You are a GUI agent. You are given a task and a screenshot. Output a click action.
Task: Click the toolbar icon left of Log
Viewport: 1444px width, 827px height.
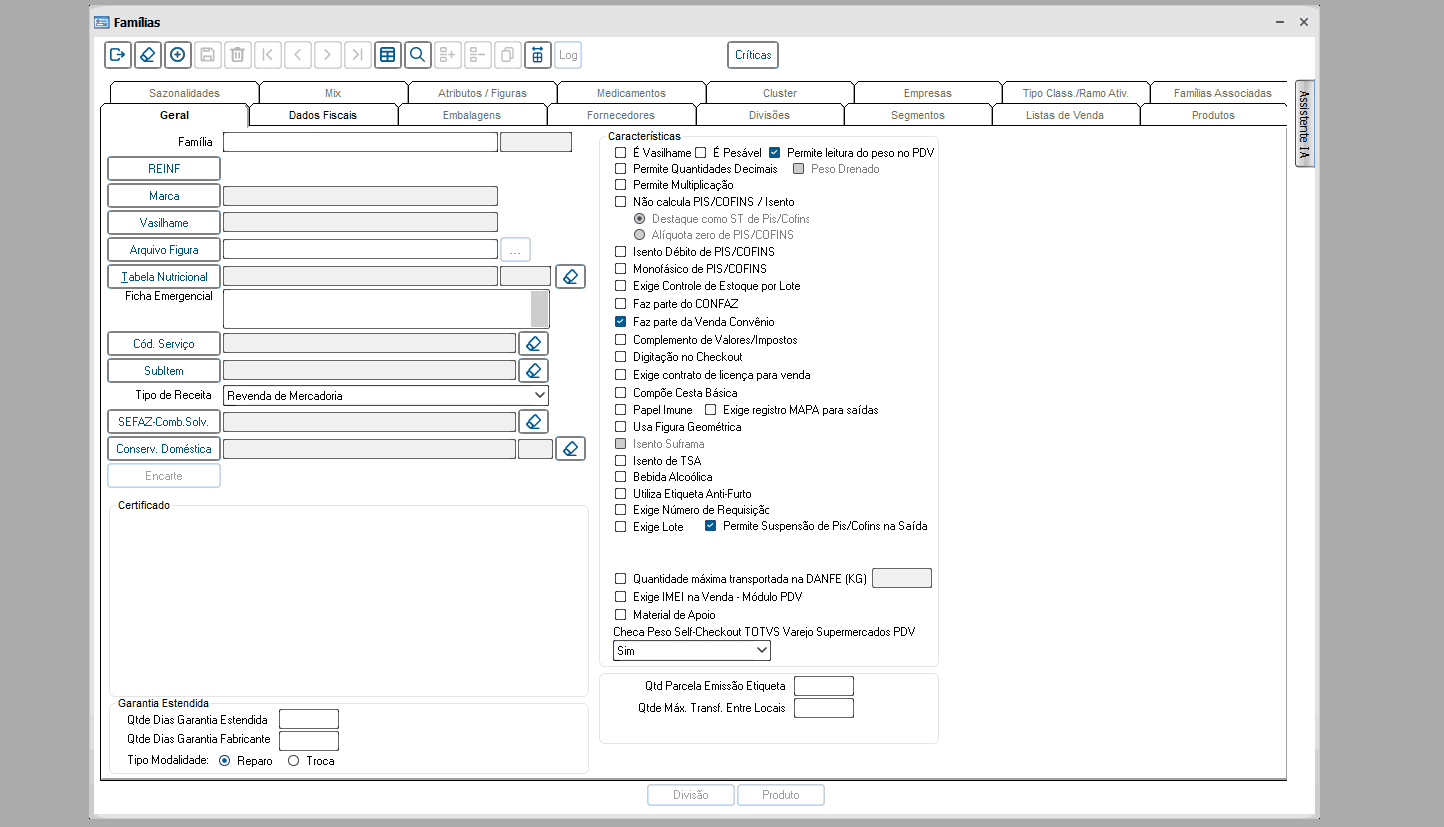538,55
